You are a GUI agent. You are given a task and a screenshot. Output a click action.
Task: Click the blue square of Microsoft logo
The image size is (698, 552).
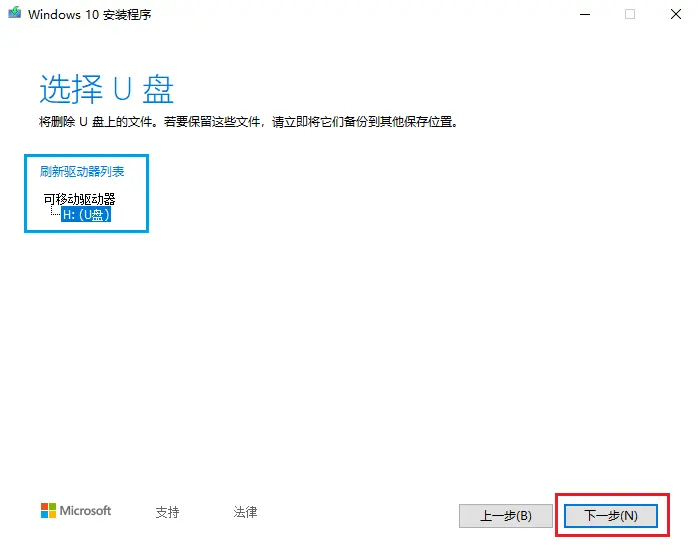click(44, 515)
